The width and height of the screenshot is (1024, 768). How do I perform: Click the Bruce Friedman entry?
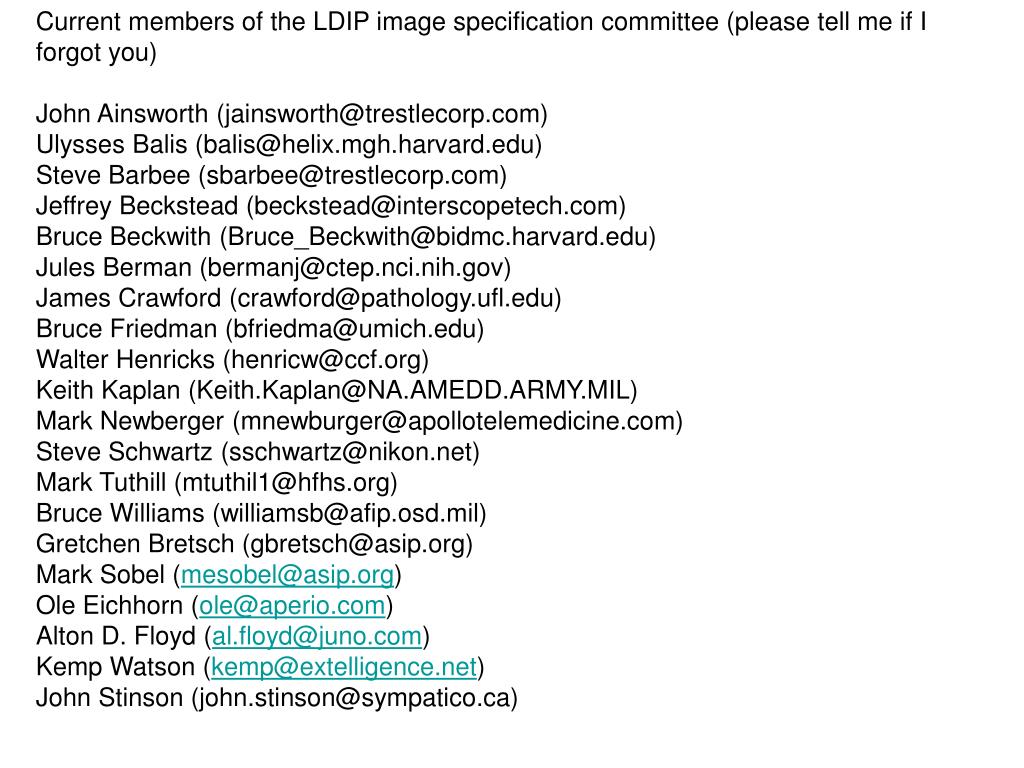[x=260, y=329]
